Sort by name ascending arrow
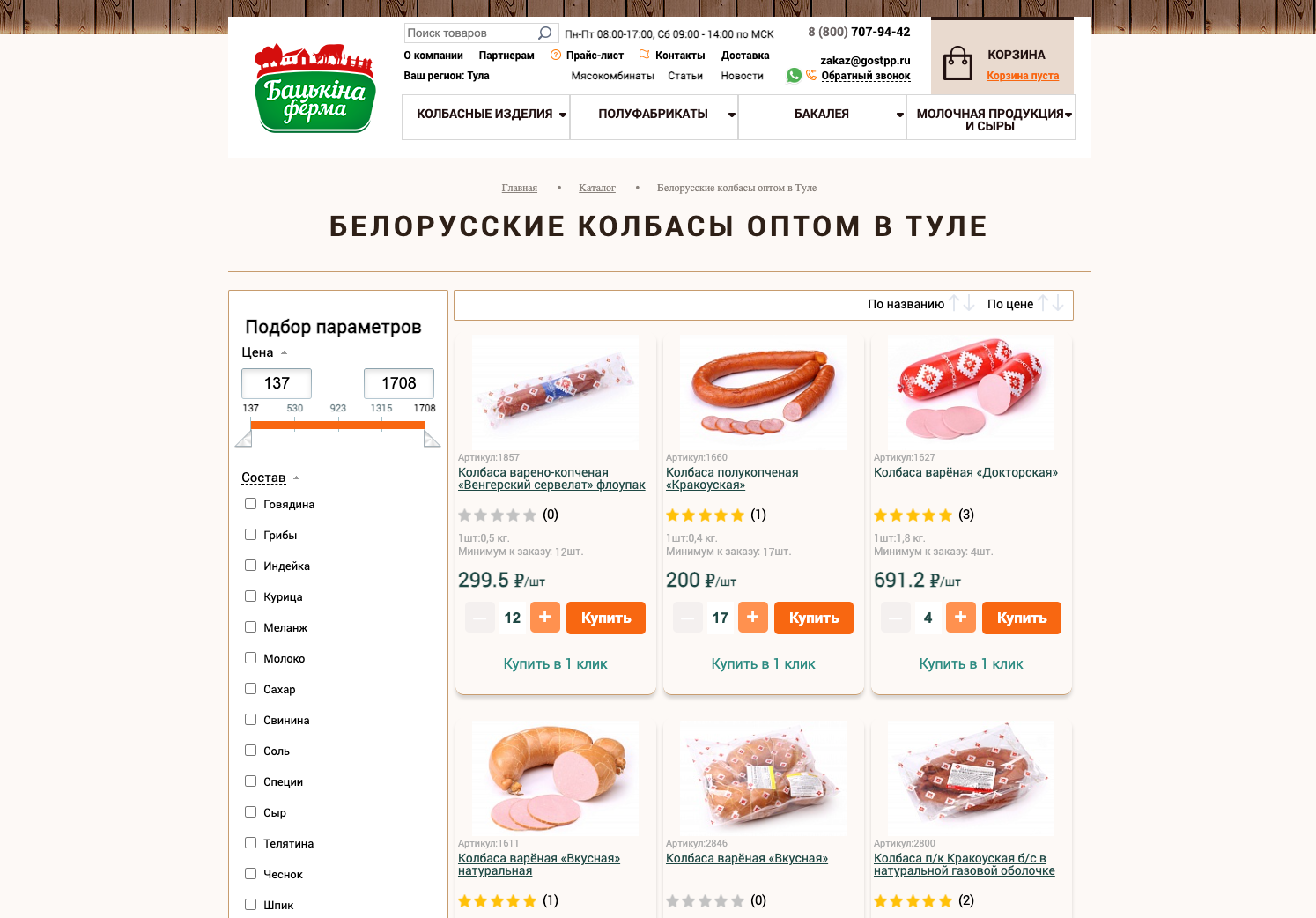Image resolution: width=1316 pixels, height=918 pixels. coord(955,303)
